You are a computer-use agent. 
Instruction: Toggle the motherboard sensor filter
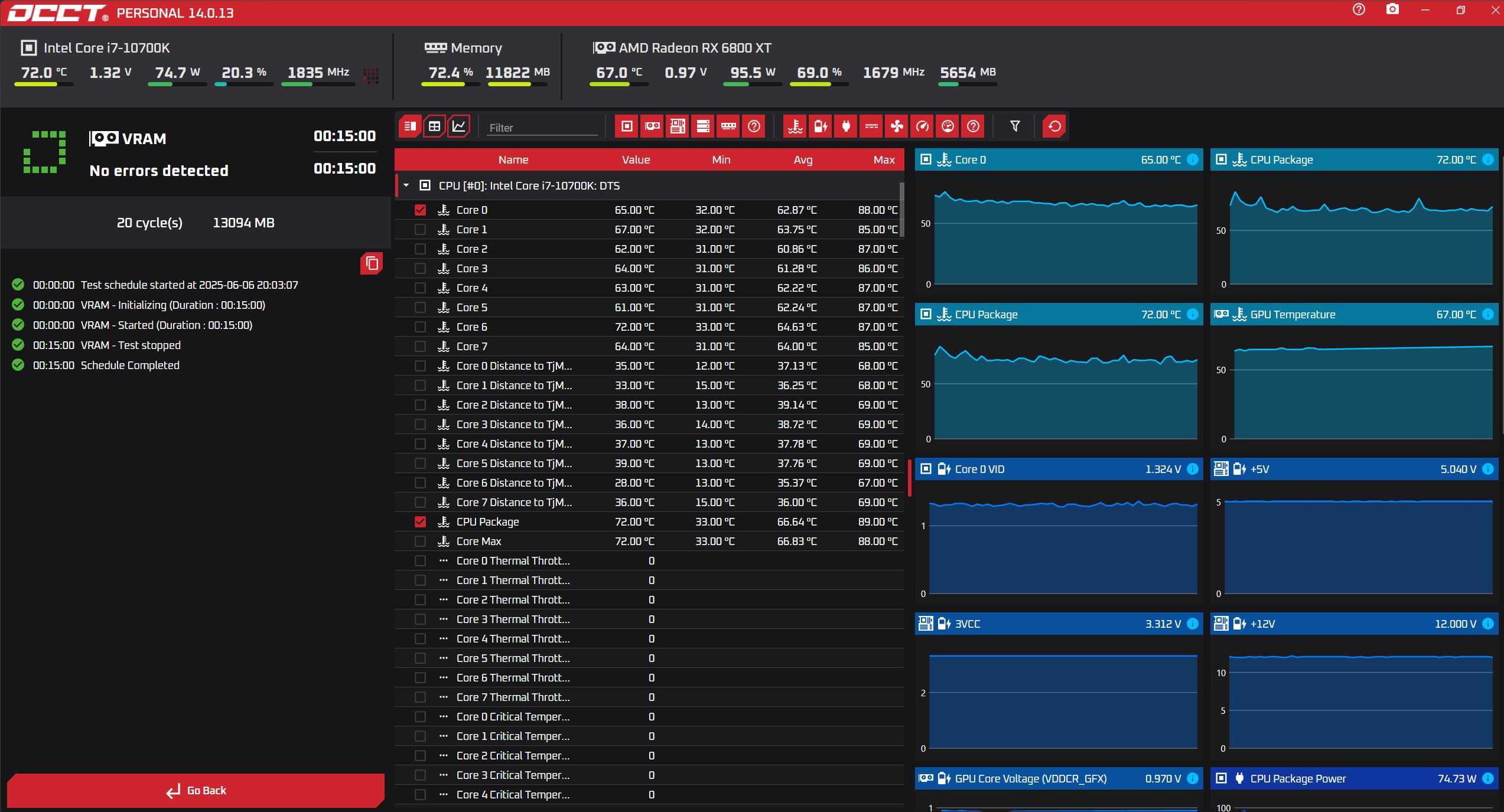point(678,126)
